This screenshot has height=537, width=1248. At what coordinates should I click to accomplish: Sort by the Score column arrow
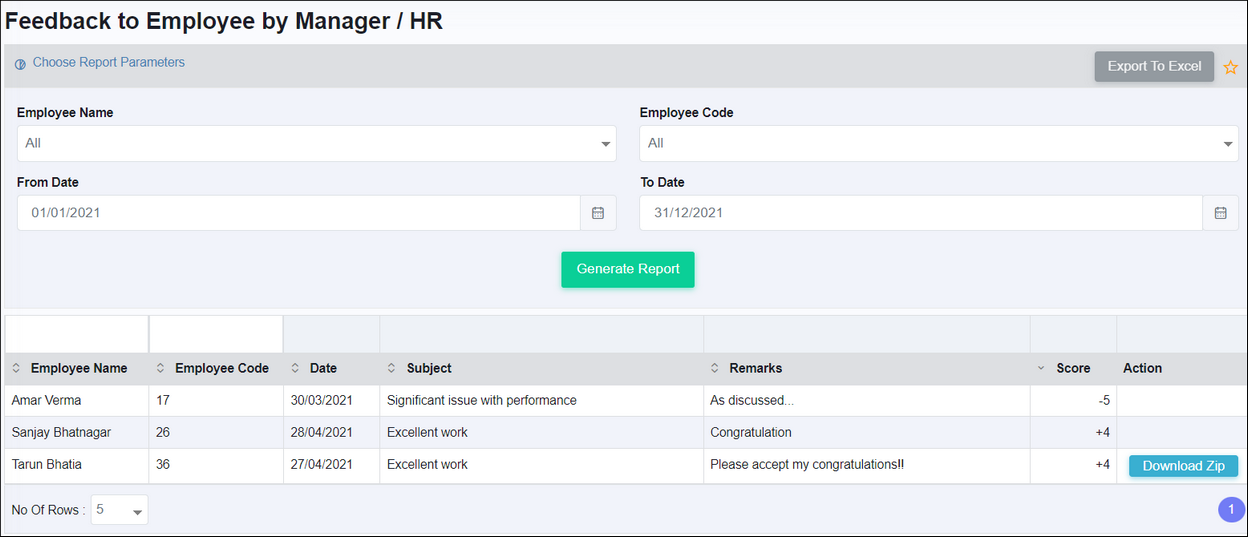click(1041, 369)
